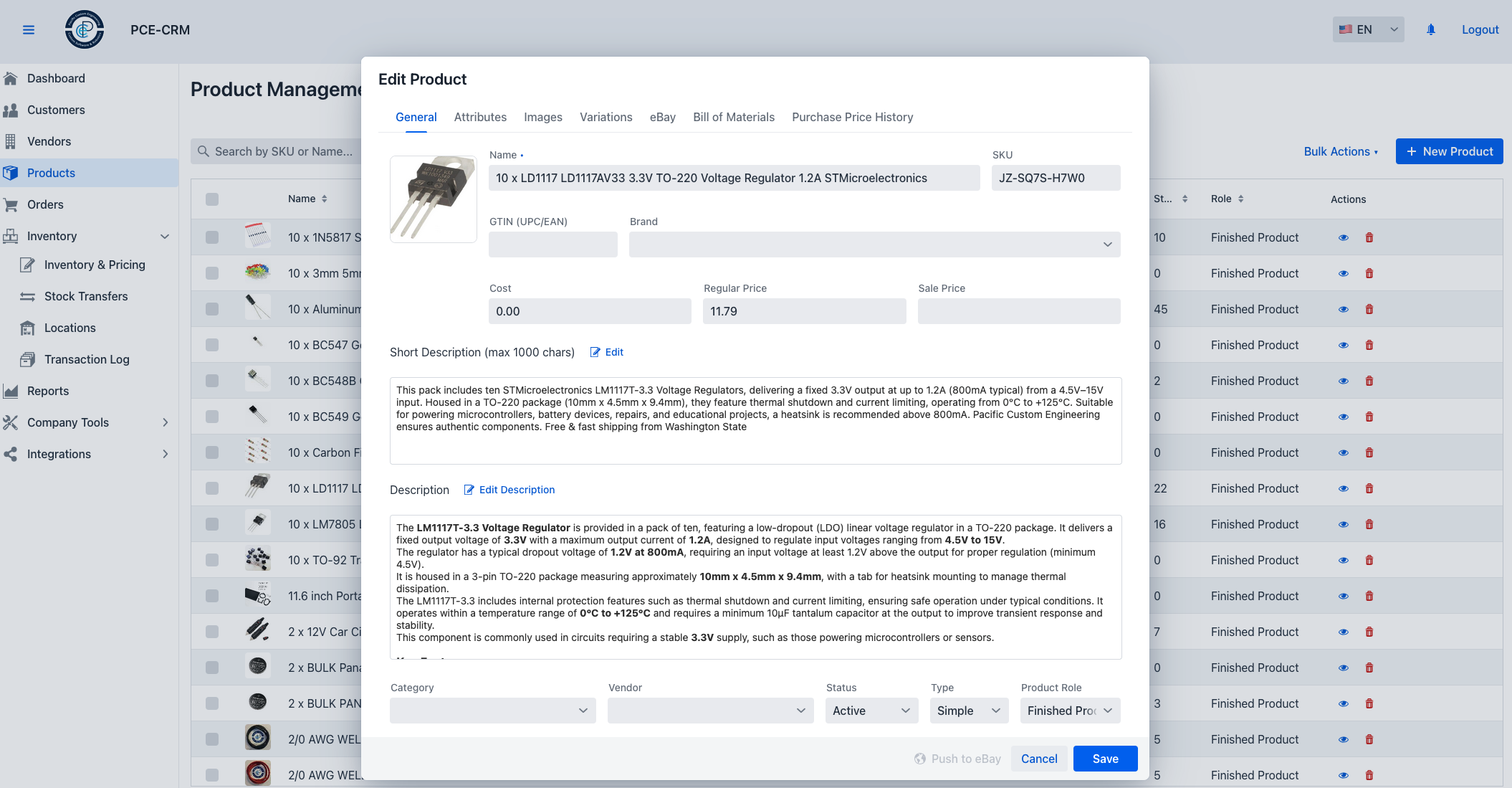
Task: Click the Regular Price input field
Action: [803, 311]
